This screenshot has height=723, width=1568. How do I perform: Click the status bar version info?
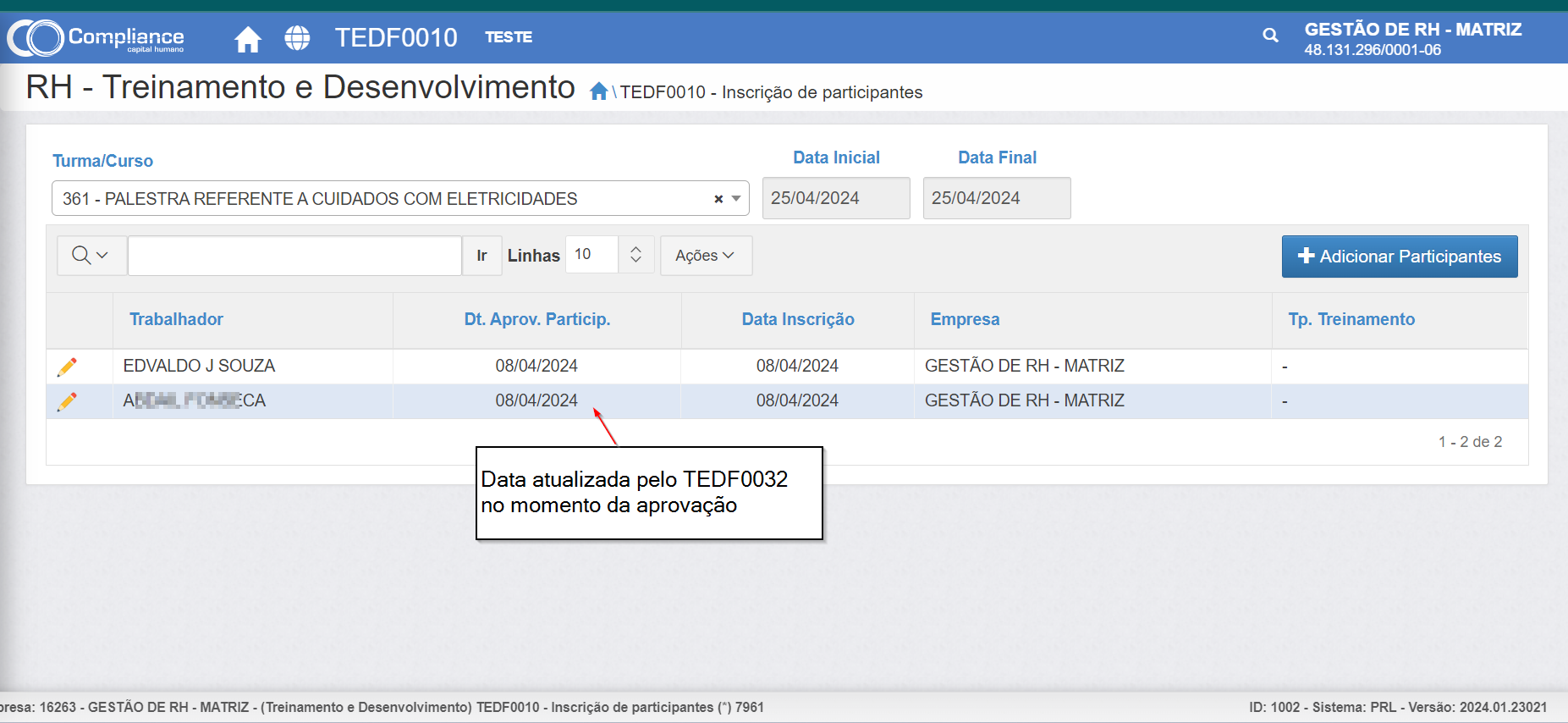coord(1398,707)
